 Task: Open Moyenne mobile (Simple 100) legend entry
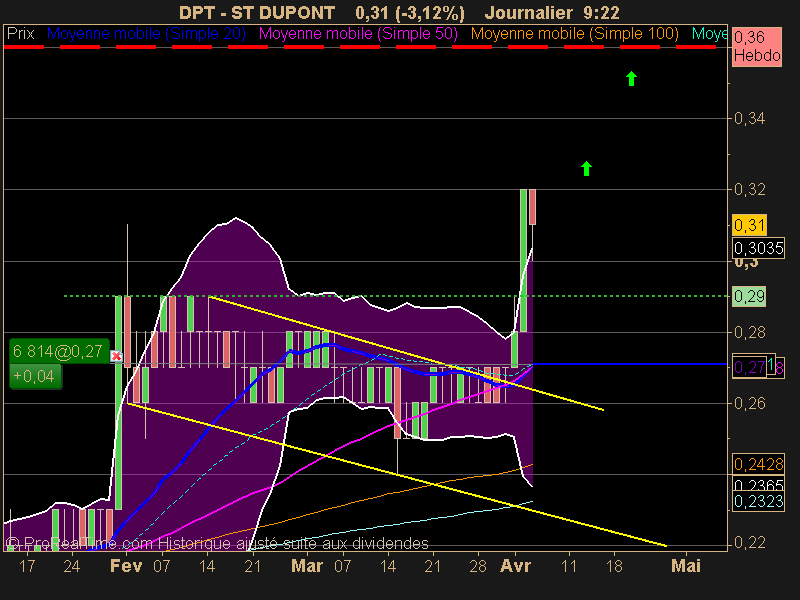click(x=574, y=34)
